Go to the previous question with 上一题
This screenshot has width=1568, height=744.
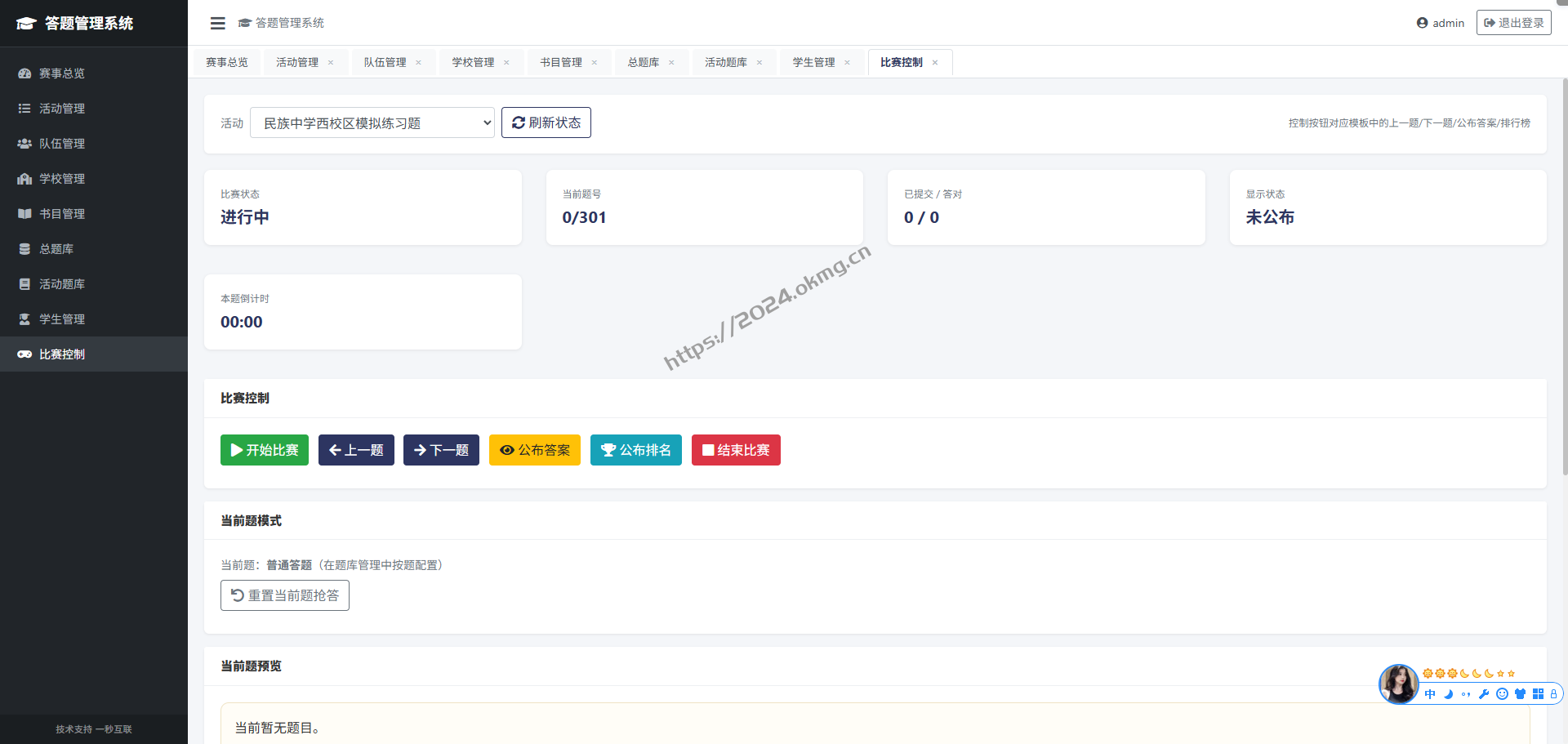(356, 450)
